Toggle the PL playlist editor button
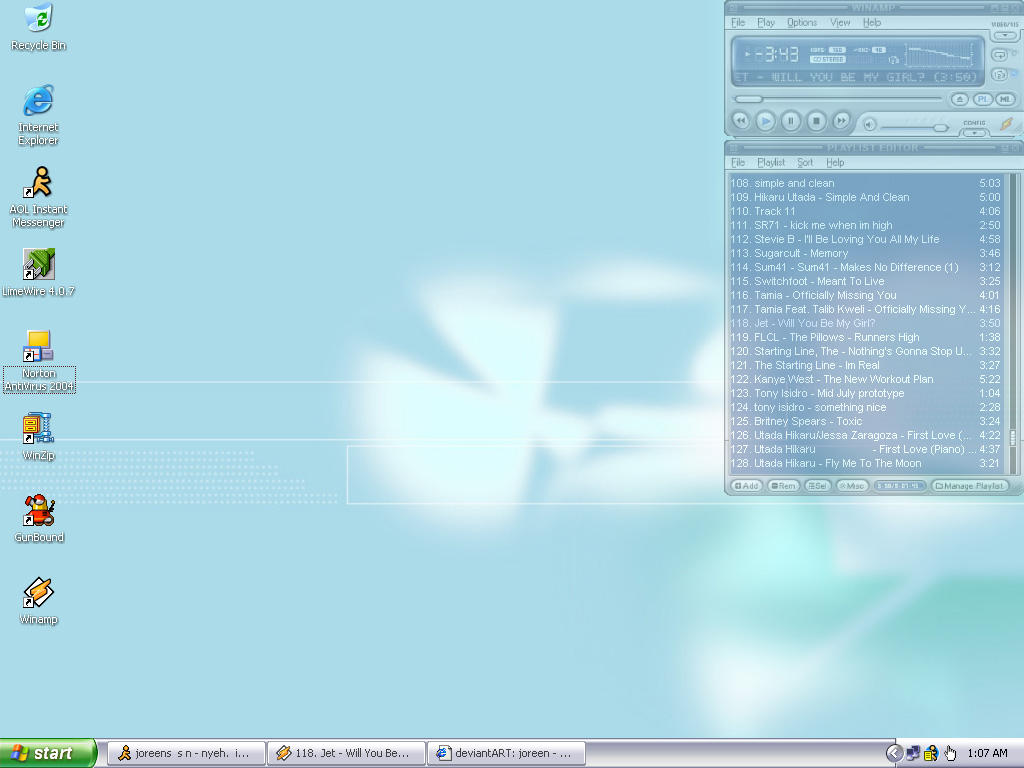Viewport: 1024px width, 768px height. pos(982,99)
